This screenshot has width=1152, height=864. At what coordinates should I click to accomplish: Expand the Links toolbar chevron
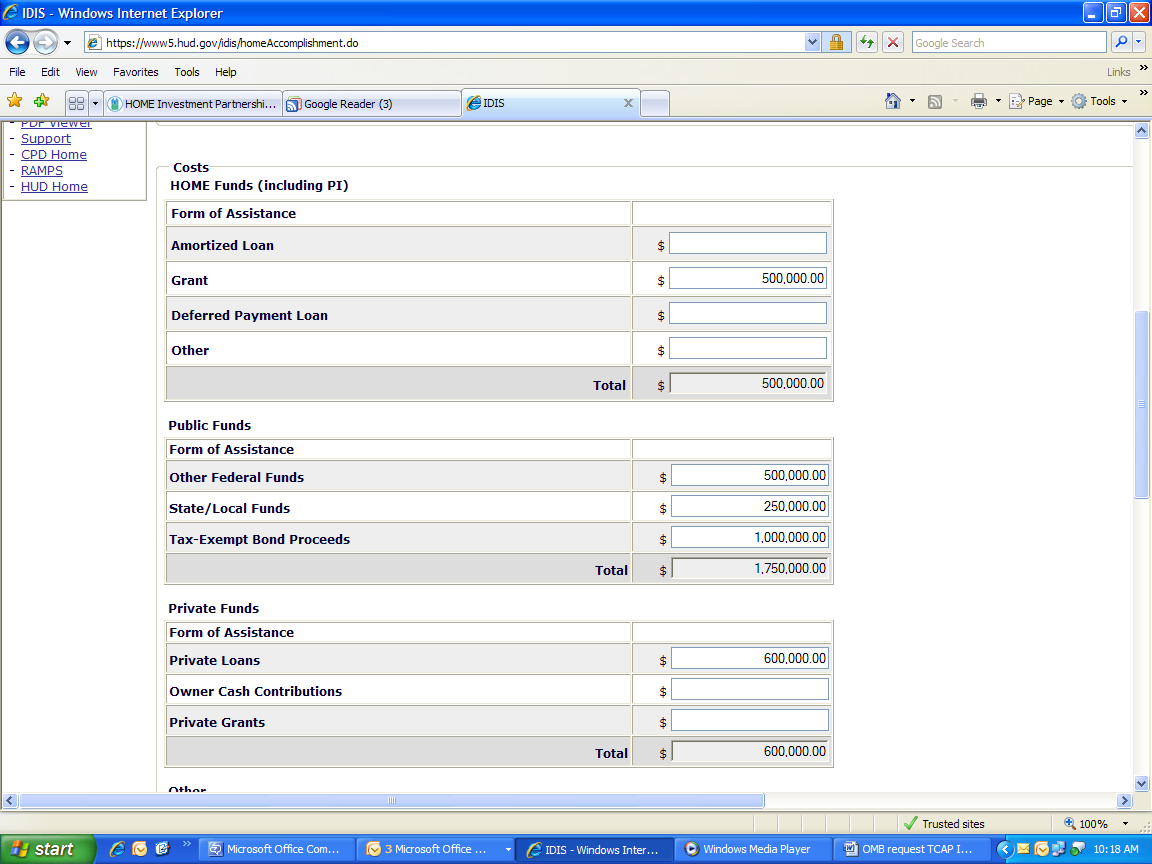coord(1143,68)
